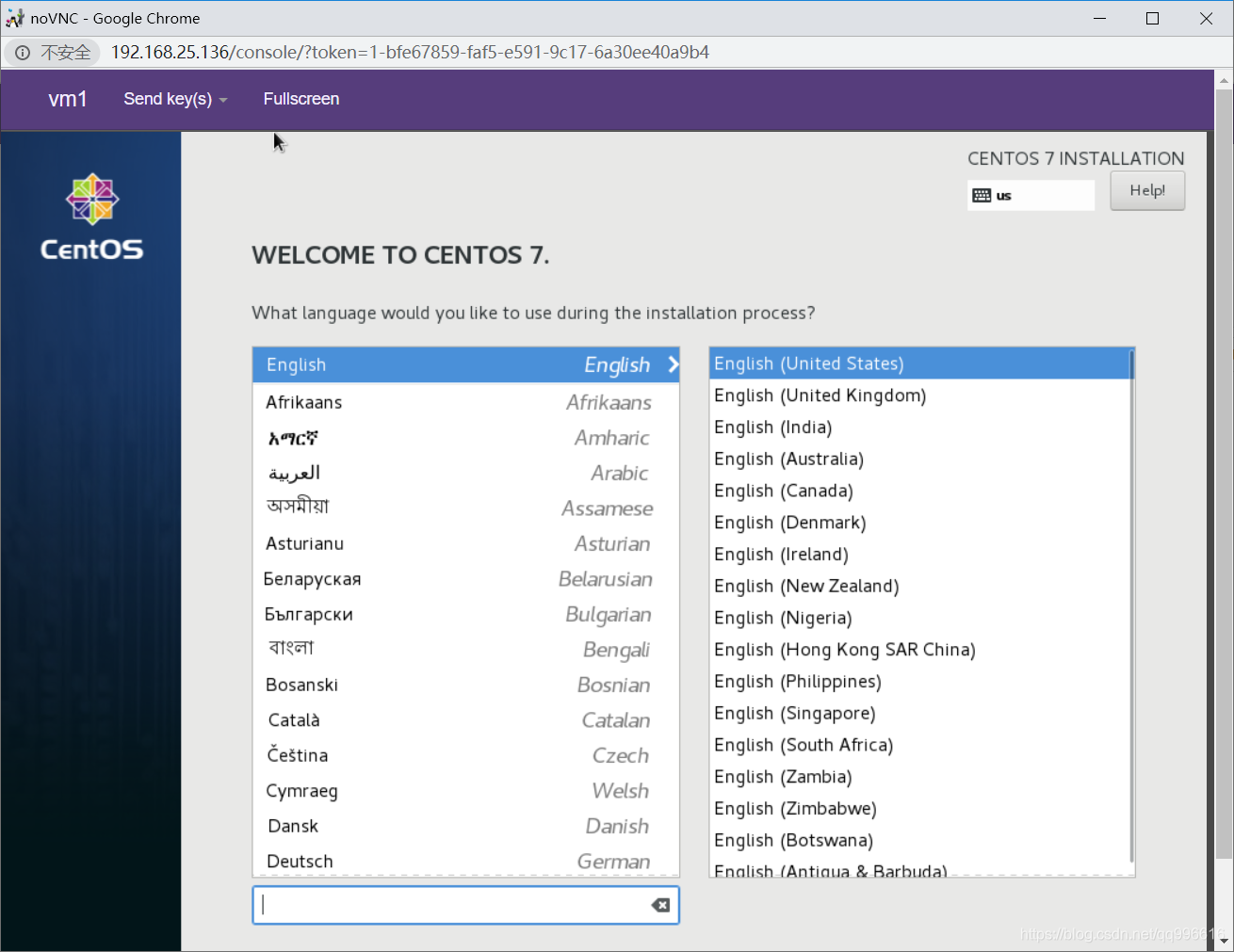Click the CentOS logo in sidebar
The image size is (1234, 952).
(x=91, y=217)
